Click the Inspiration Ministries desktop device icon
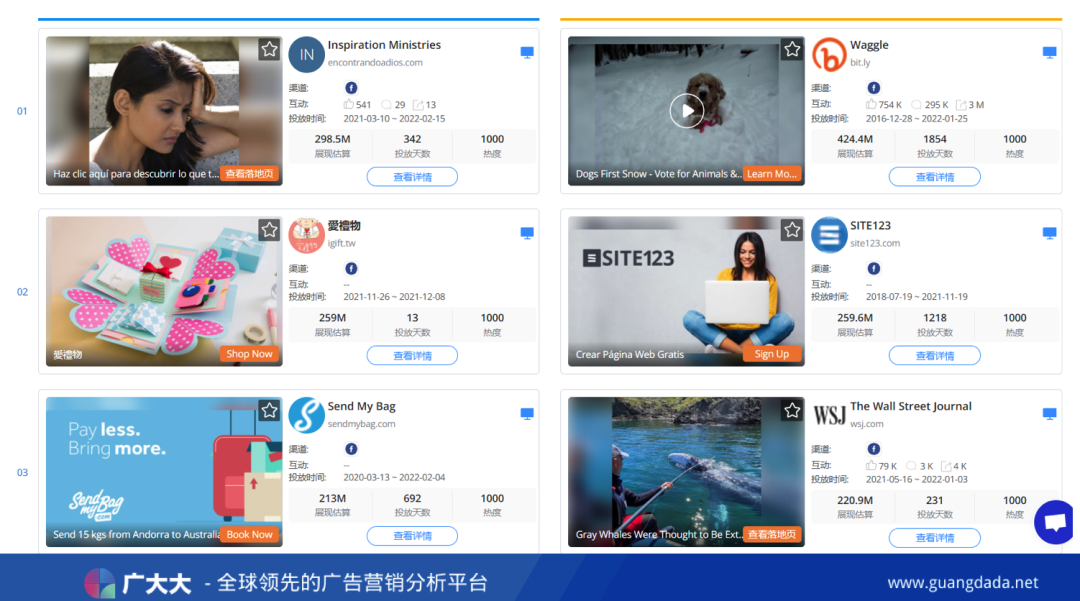The height and width of the screenshot is (601, 1080). tap(527, 52)
